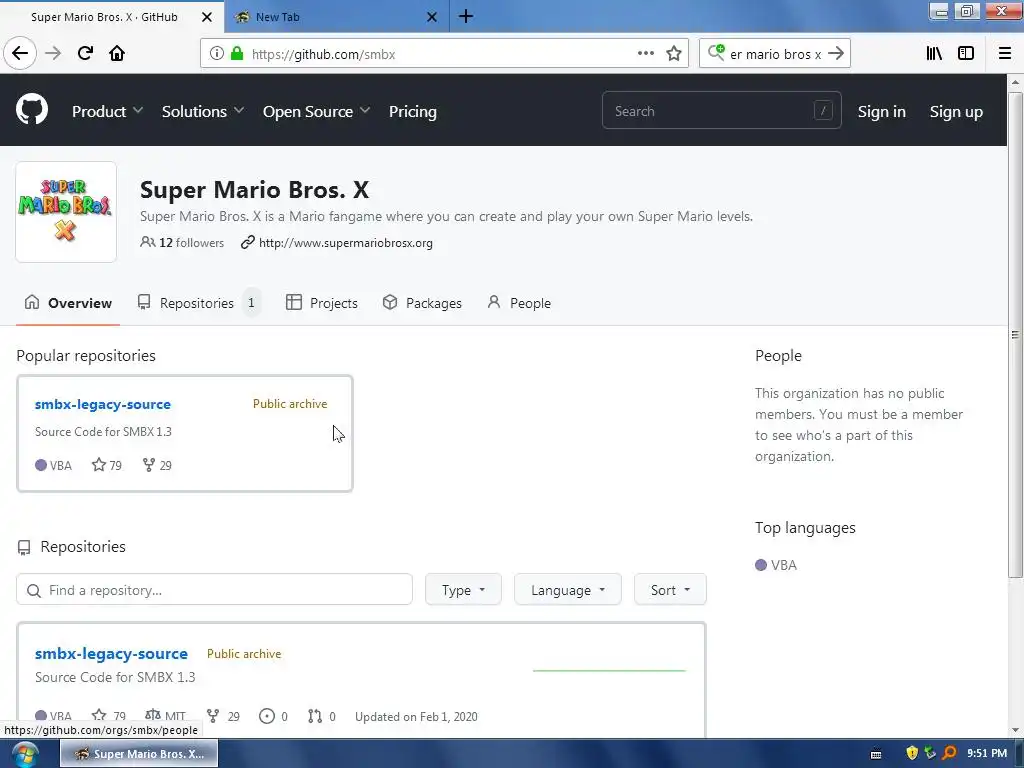1024x768 pixels.
Task: Click the keyboard icon in system tray
Action: point(876,754)
